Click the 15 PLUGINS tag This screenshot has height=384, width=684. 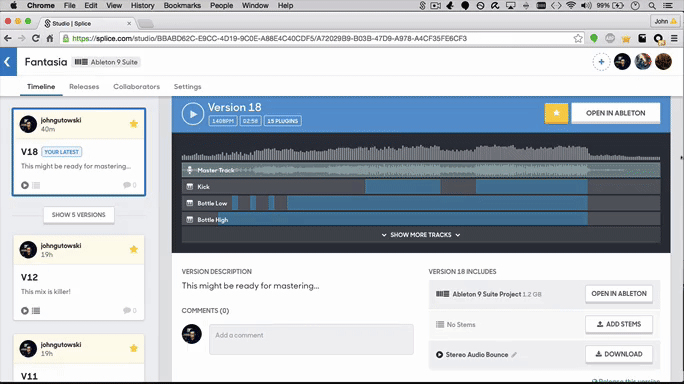(283, 121)
